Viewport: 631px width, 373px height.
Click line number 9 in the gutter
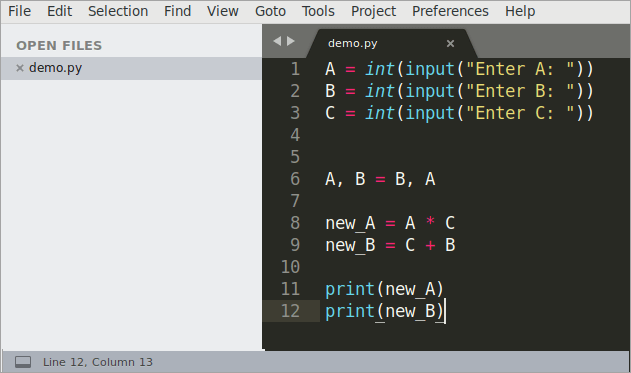click(295, 245)
